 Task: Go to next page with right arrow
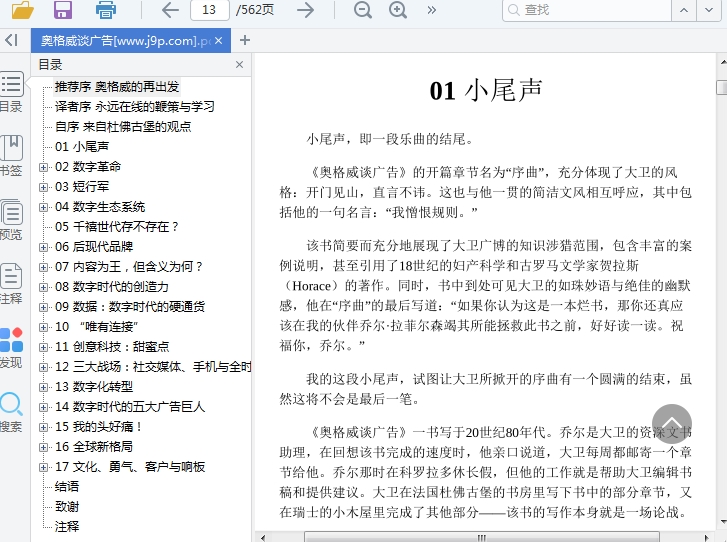[305, 10]
